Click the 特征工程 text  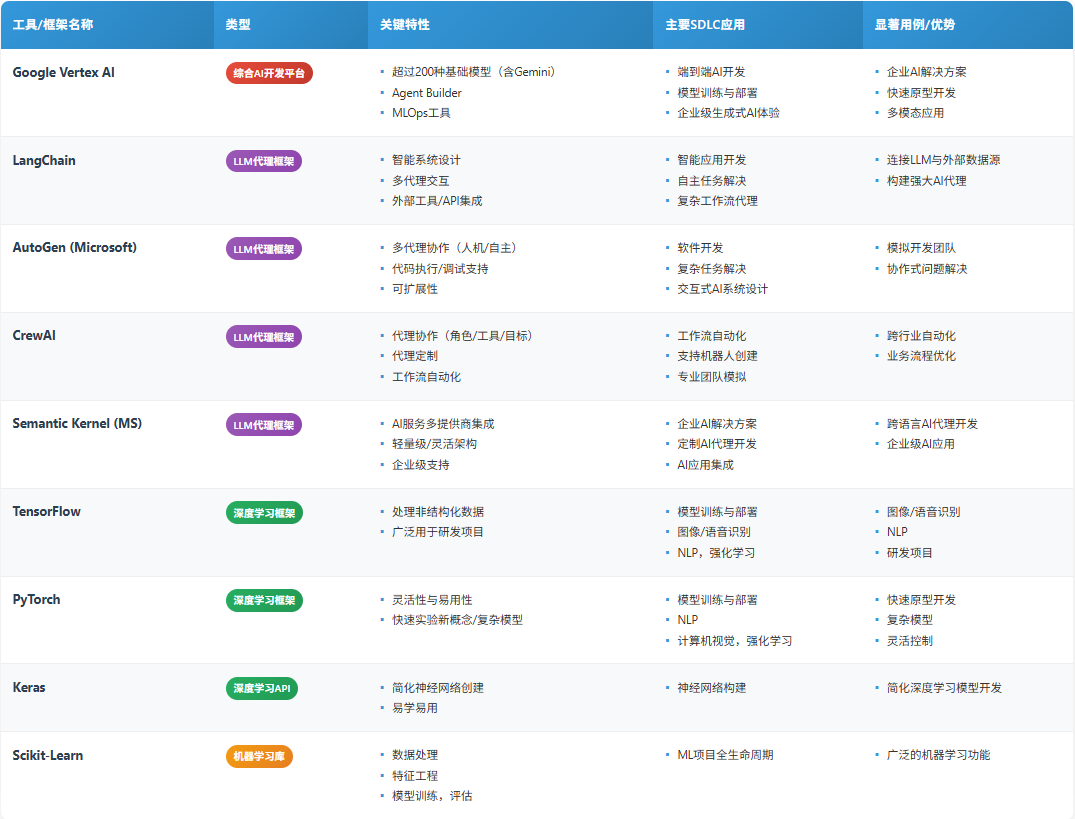(415, 776)
